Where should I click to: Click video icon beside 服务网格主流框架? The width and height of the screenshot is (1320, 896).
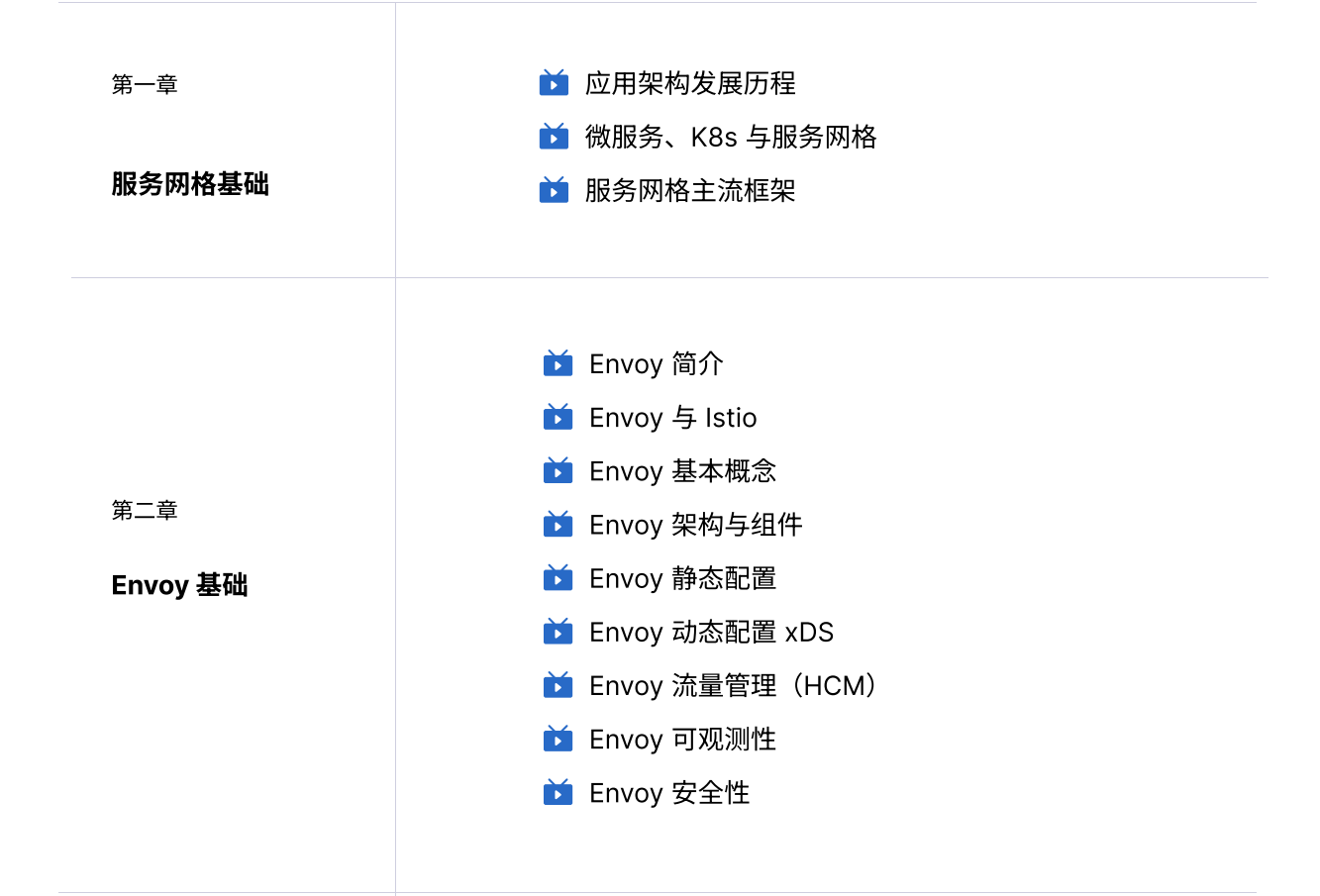point(554,190)
